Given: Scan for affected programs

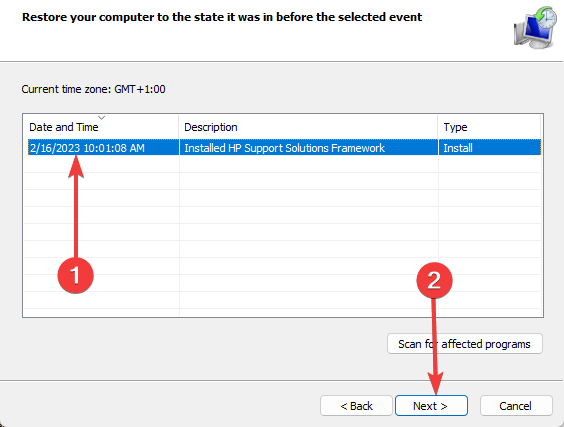Looking at the screenshot, I should tap(465, 344).
